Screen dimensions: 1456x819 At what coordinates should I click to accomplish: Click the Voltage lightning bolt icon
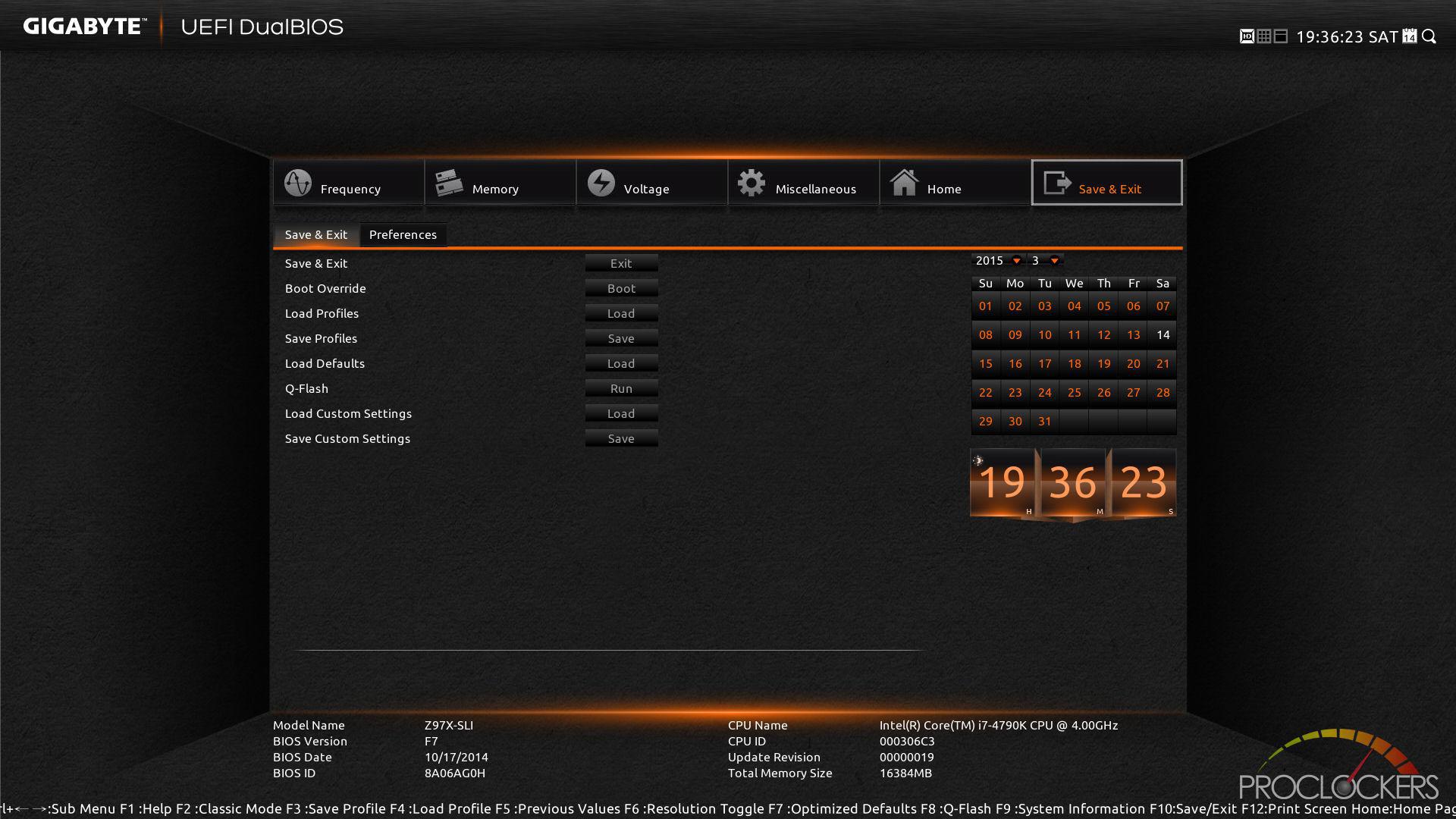(x=601, y=183)
